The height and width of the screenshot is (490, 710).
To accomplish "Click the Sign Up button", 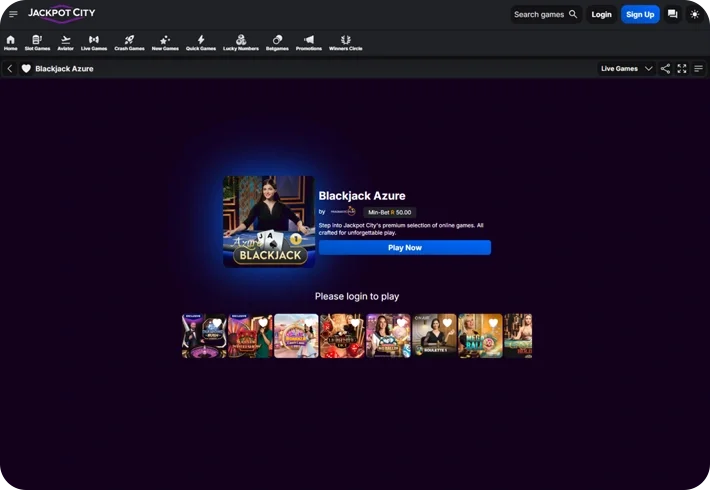I will [x=639, y=14].
